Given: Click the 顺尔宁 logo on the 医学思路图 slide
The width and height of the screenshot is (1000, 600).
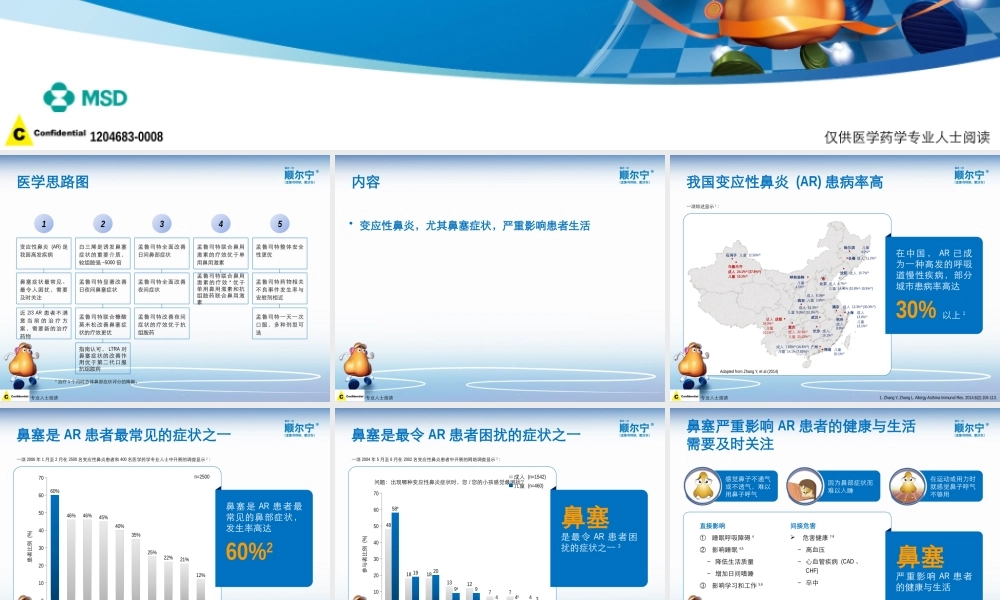Looking at the screenshot, I should click(x=298, y=174).
